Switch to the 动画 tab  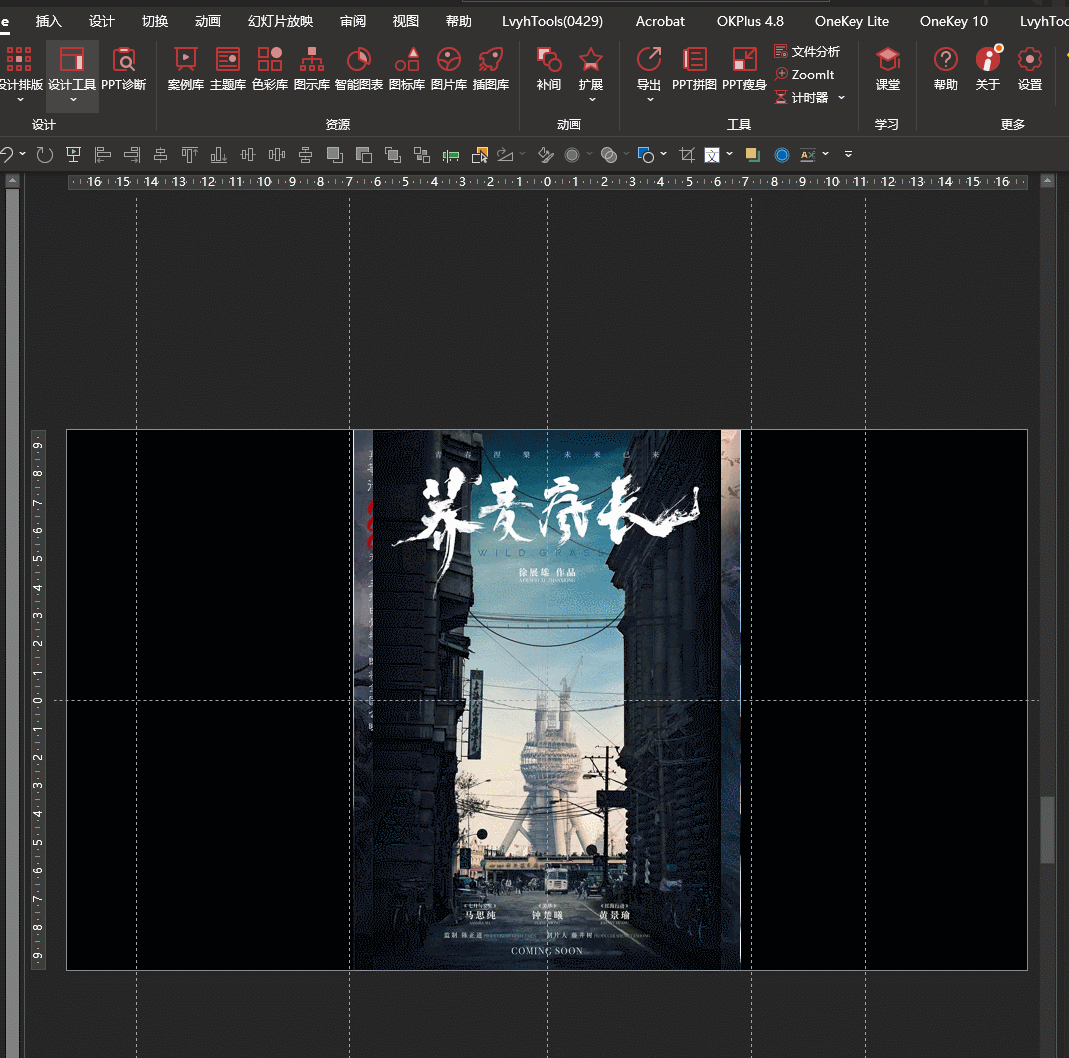(x=208, y=21)
